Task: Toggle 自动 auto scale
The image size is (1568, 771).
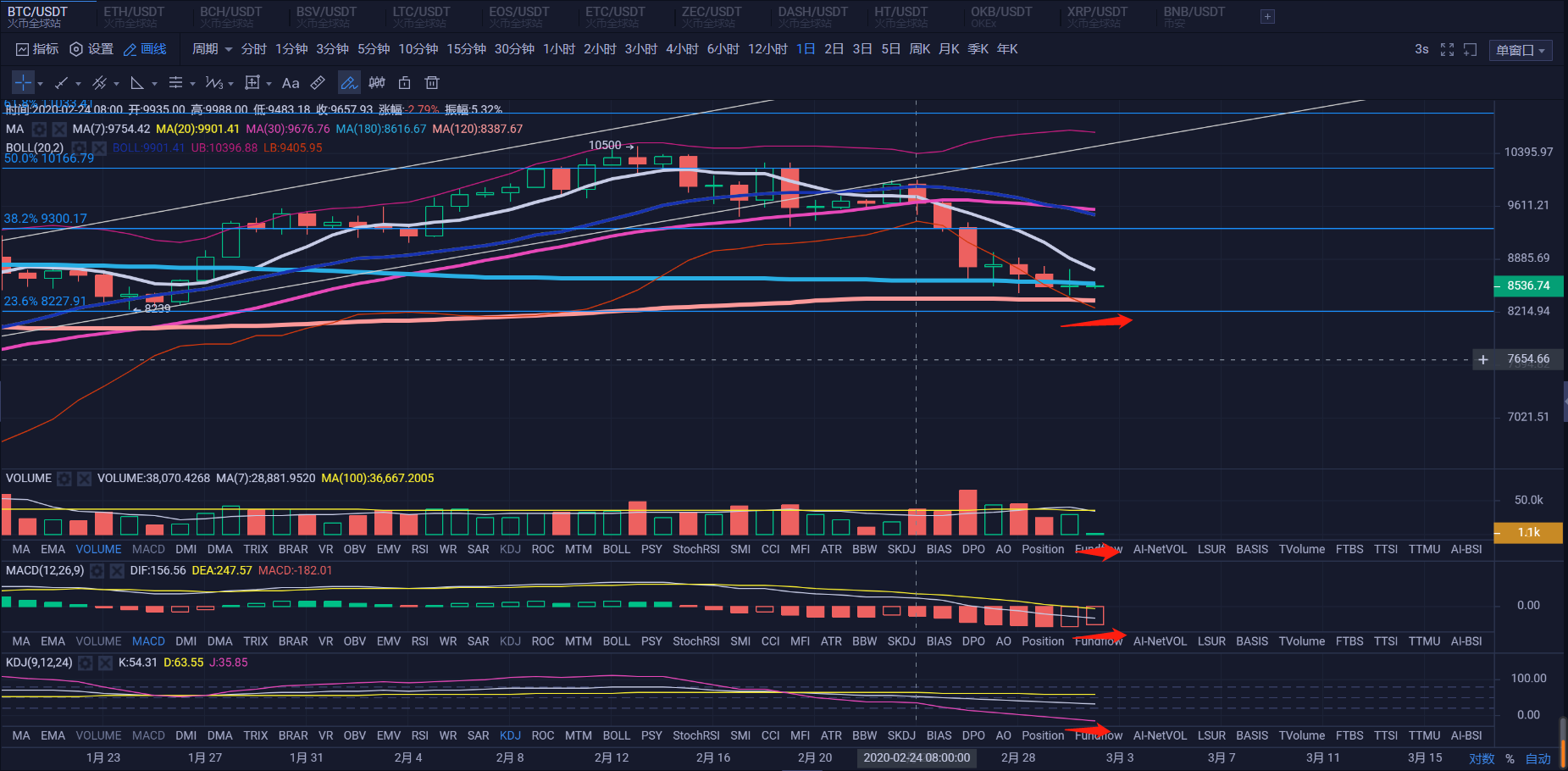Action: click(1538, 759)
